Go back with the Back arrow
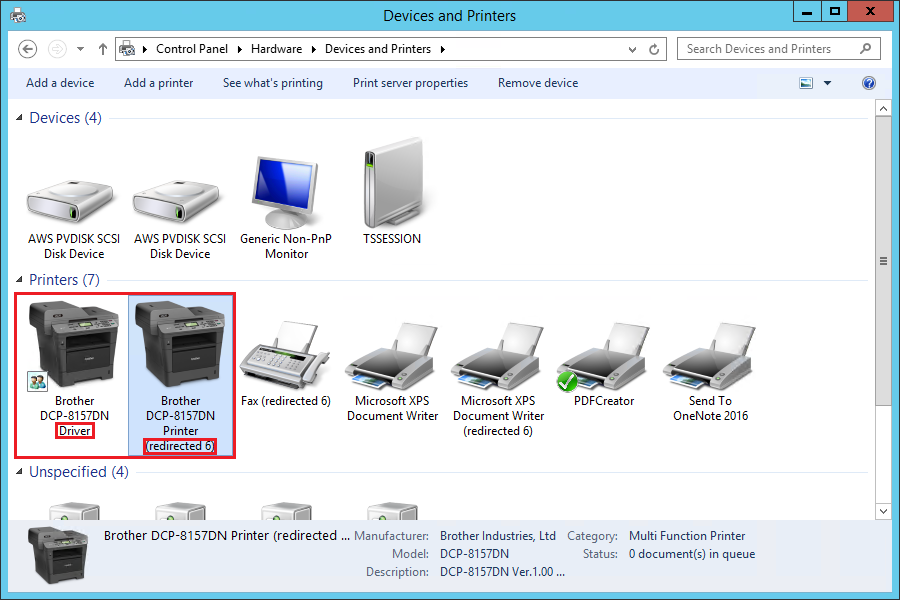The image size is (900, 600). point(28,49)
